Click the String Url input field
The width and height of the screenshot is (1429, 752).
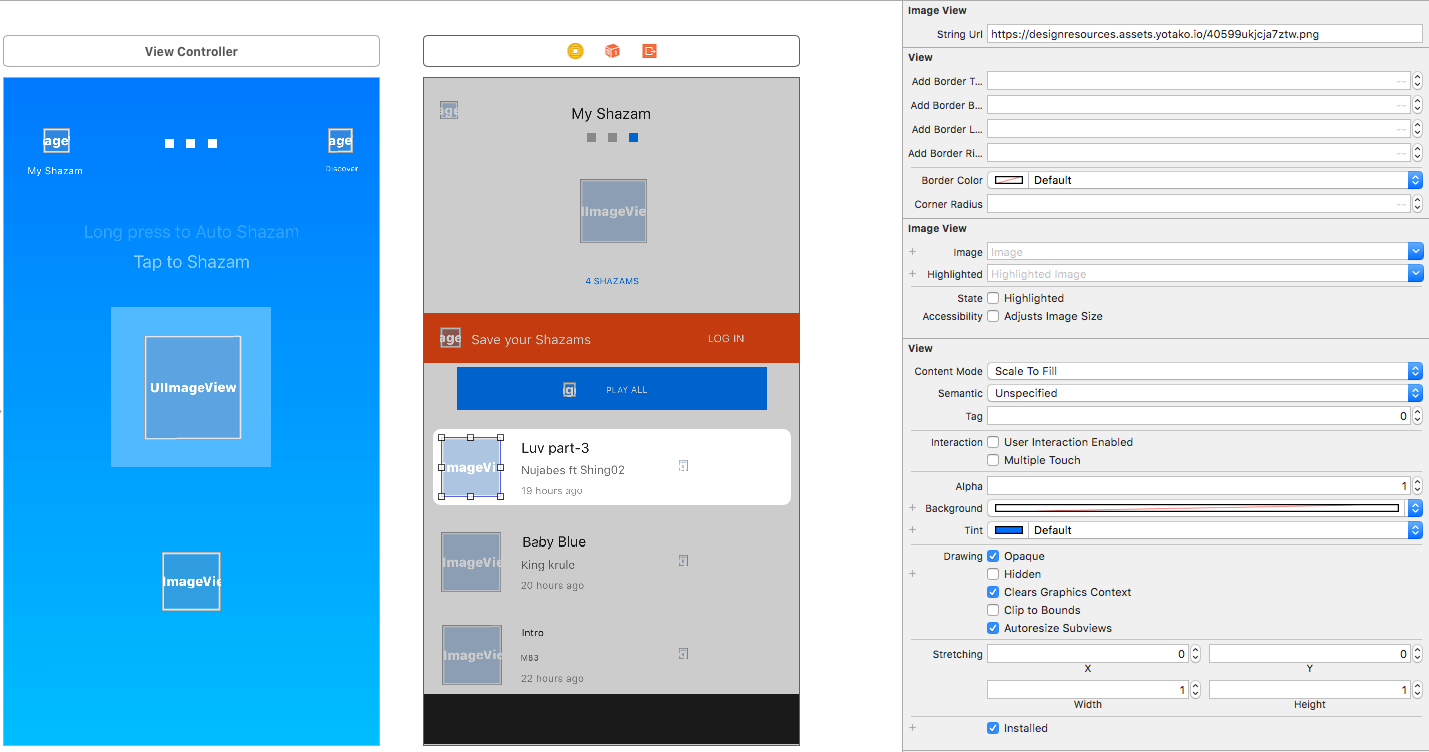(1204, 34)
